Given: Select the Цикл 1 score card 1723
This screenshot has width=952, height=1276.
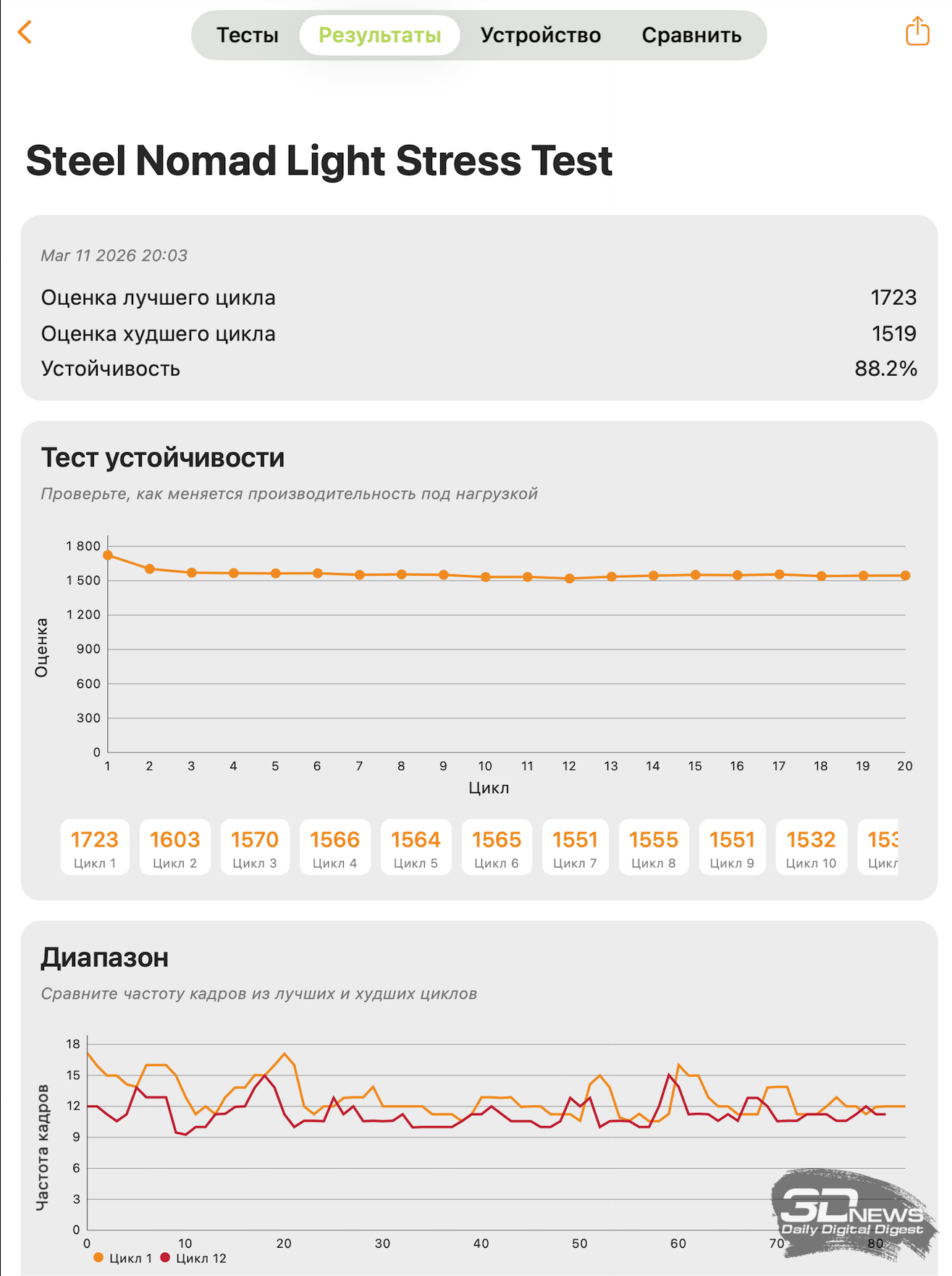Looking at the screenshot, I should (x=95, y=847).
